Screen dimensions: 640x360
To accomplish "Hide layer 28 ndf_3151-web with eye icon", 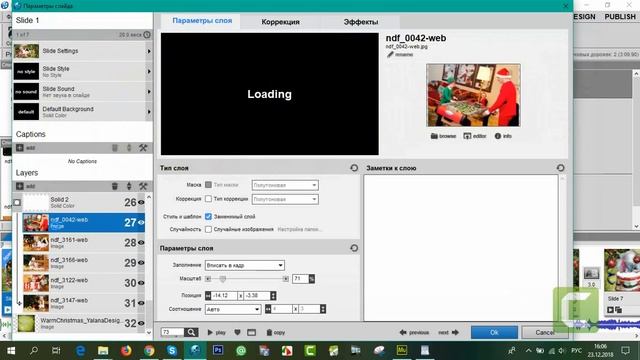I will click(141, 242).
